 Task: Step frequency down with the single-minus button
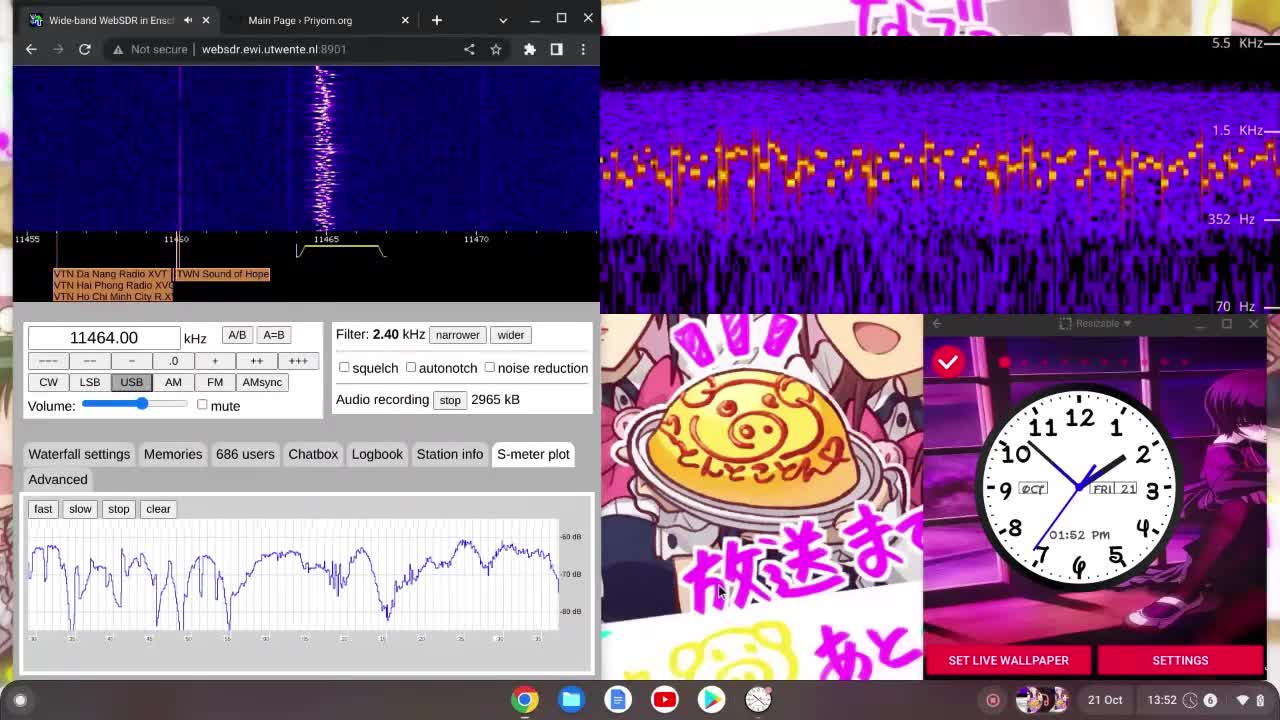coord(131,361)
